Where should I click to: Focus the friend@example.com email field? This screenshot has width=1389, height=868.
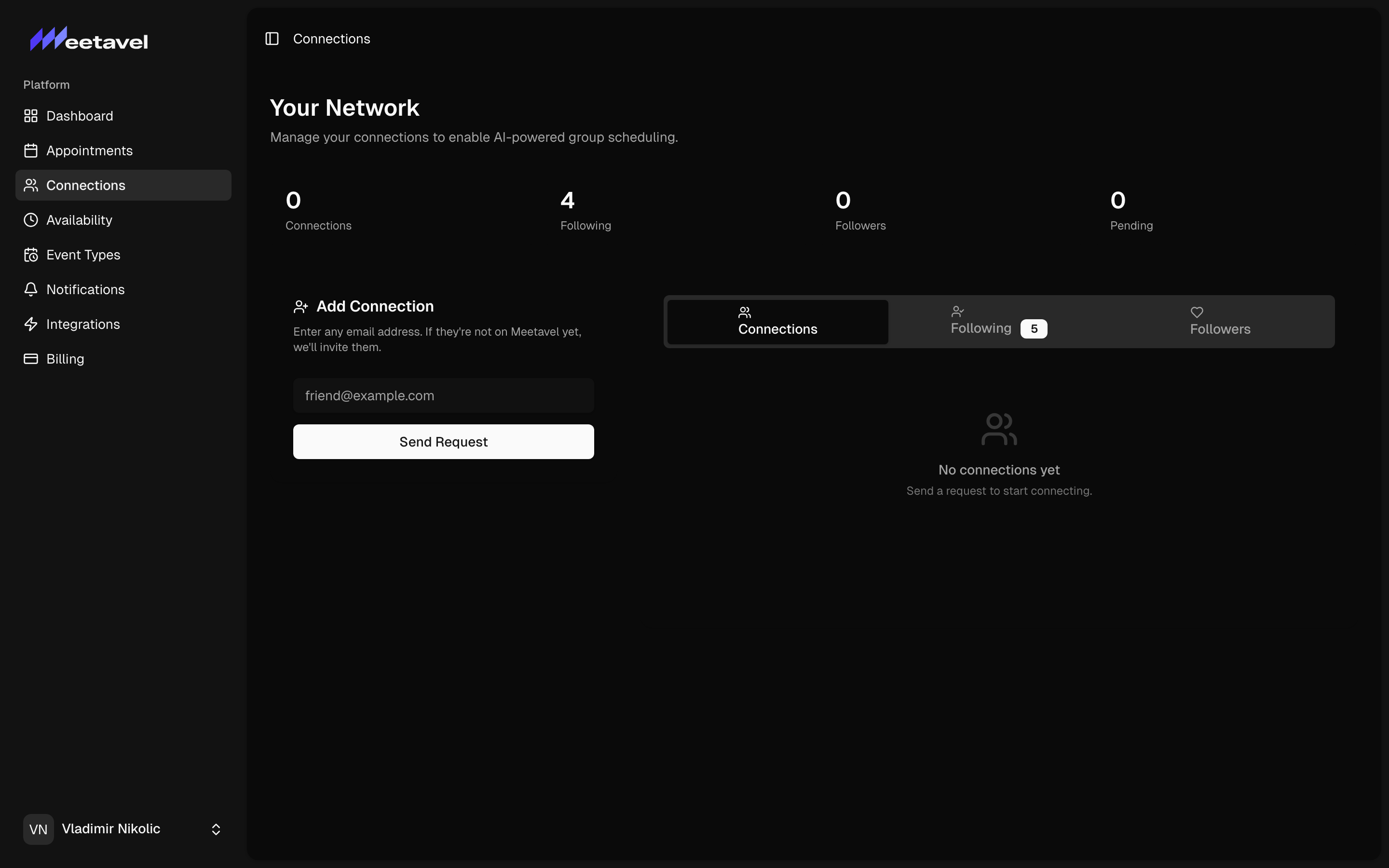pyautogui.click(x=443, y=395)
